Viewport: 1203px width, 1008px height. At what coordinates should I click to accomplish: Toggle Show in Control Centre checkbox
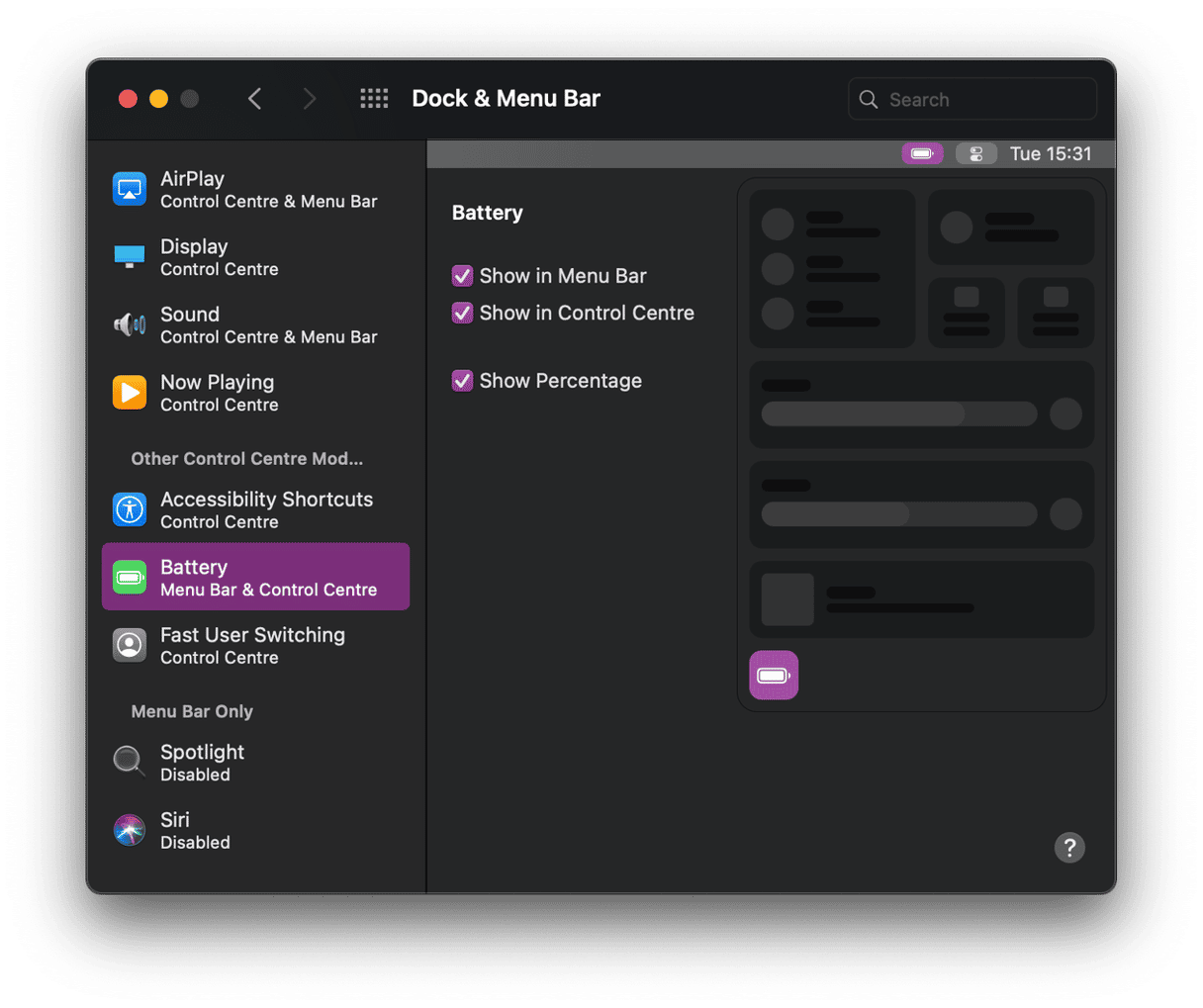pos(462,313)
